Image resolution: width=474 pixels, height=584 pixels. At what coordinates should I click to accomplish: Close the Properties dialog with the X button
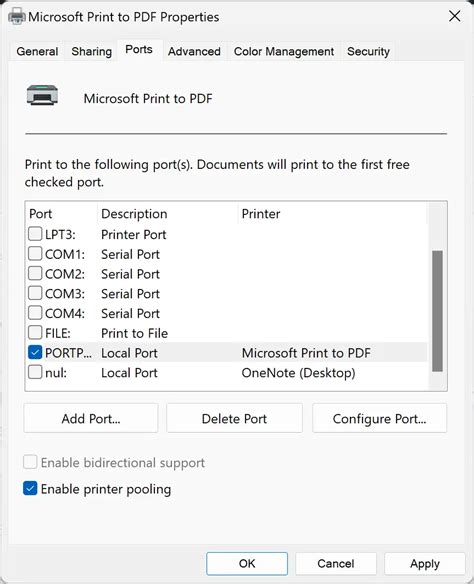455,16
